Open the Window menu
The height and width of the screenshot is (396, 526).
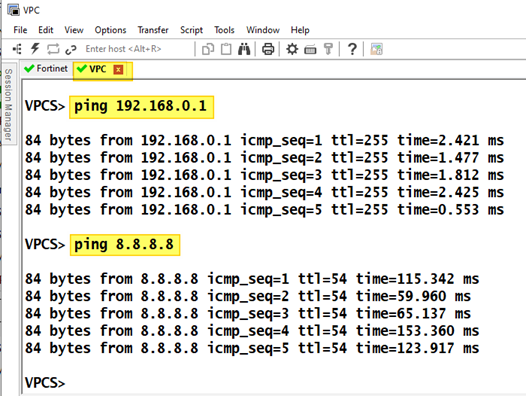[x=263, y=30]
